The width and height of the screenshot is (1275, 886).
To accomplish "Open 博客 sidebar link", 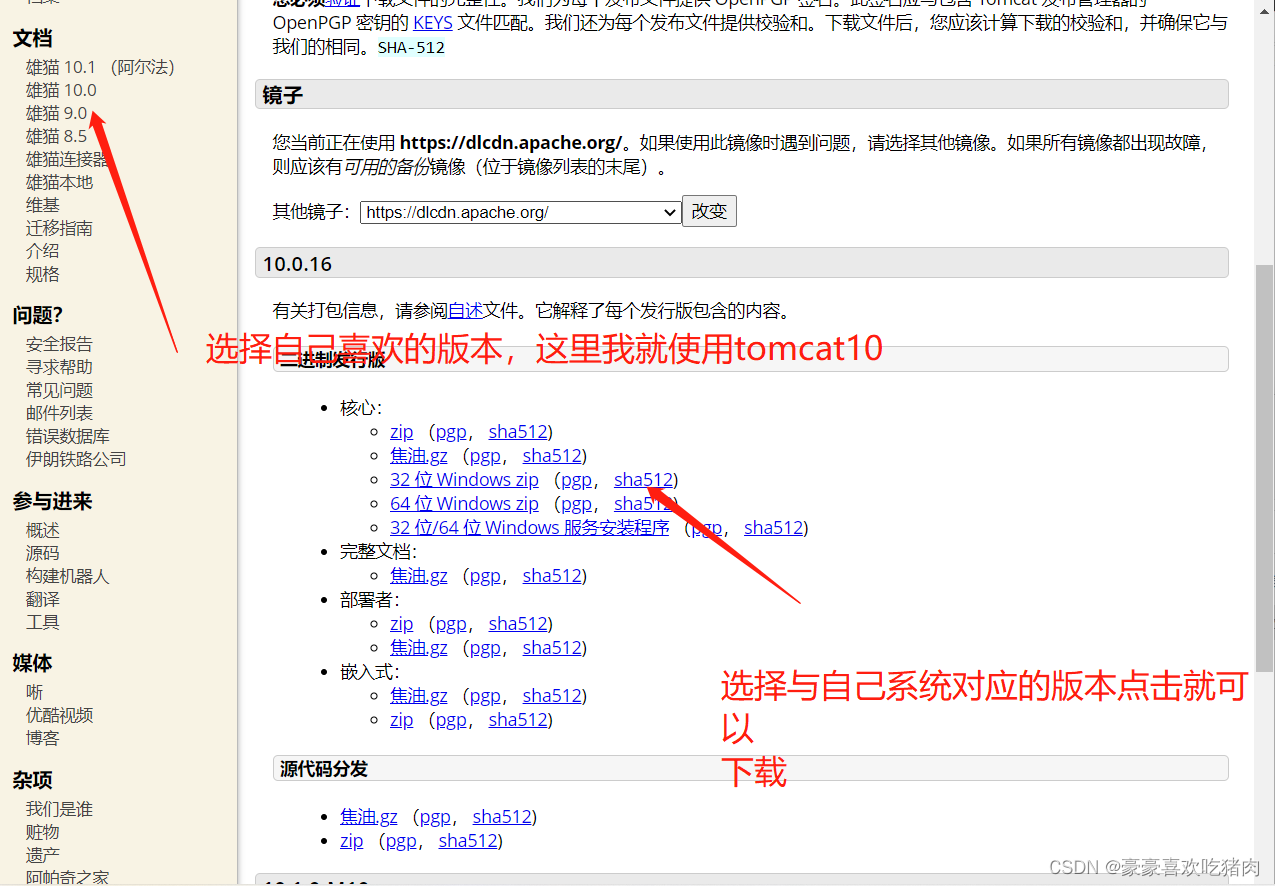I will (x=43, y=738).
